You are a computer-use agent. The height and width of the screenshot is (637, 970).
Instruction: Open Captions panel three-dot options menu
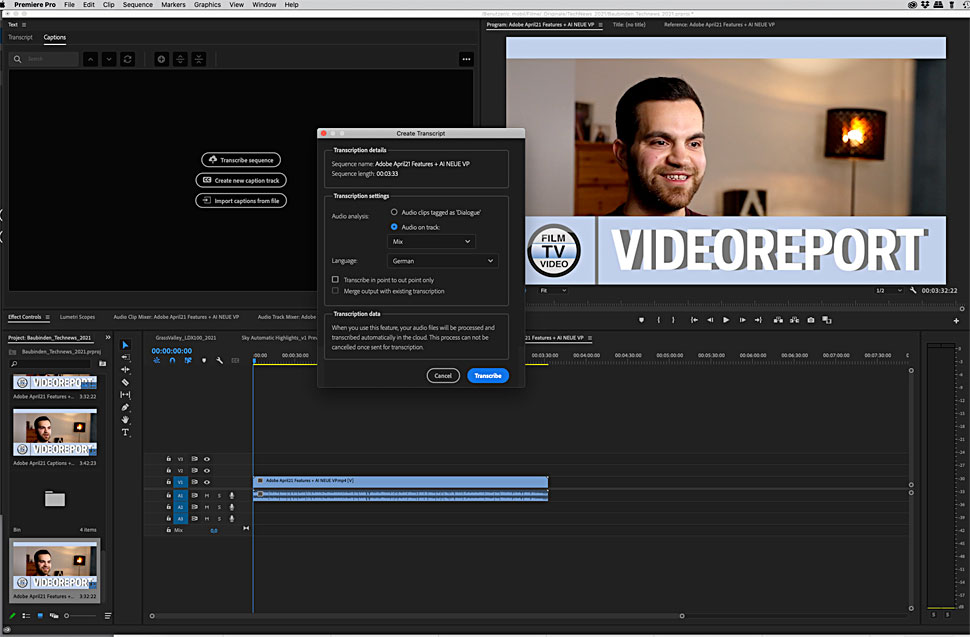[x=466, y=59]
